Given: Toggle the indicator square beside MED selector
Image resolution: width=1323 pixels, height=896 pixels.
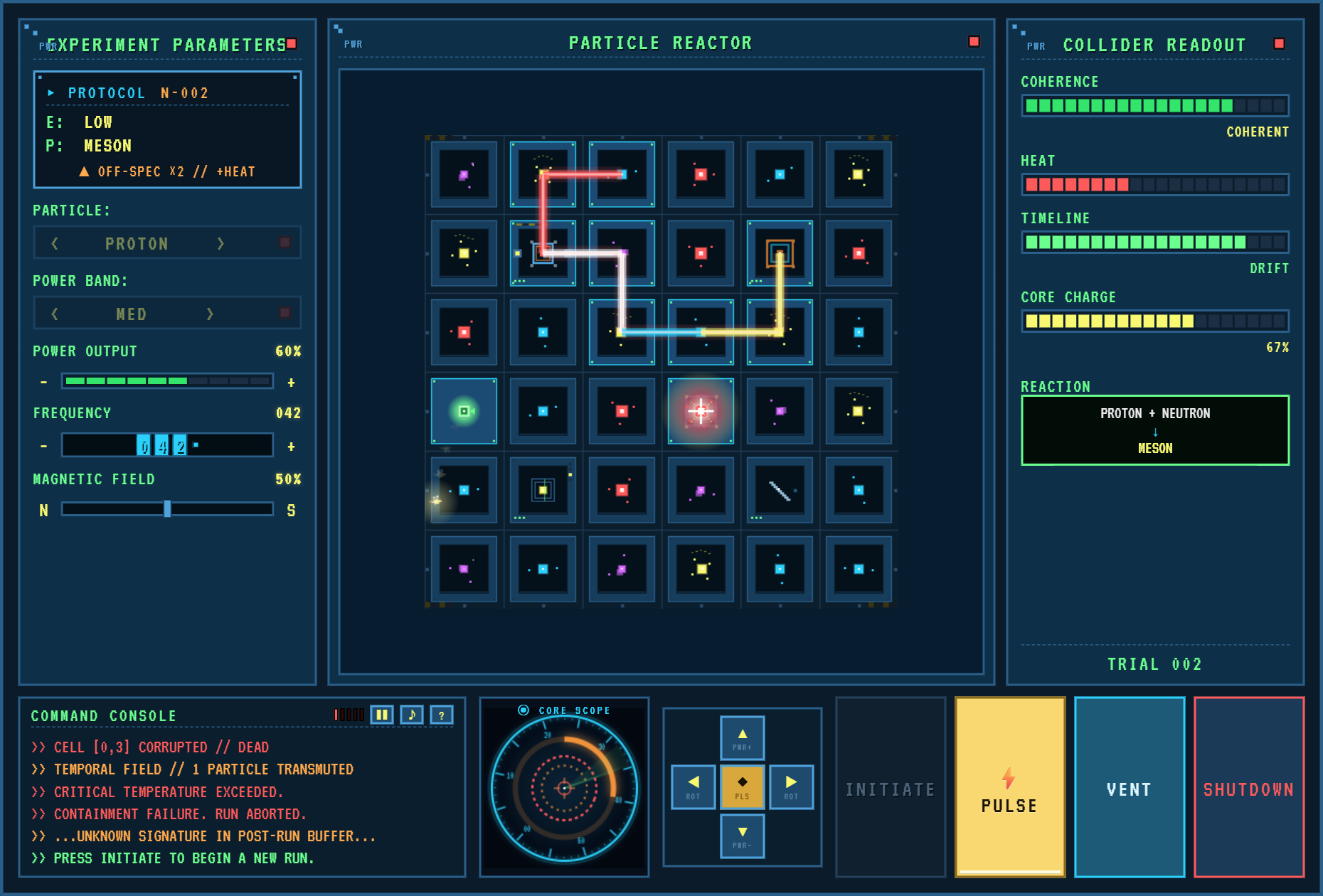Looking at the screenshot, I should tap(285, 313).
